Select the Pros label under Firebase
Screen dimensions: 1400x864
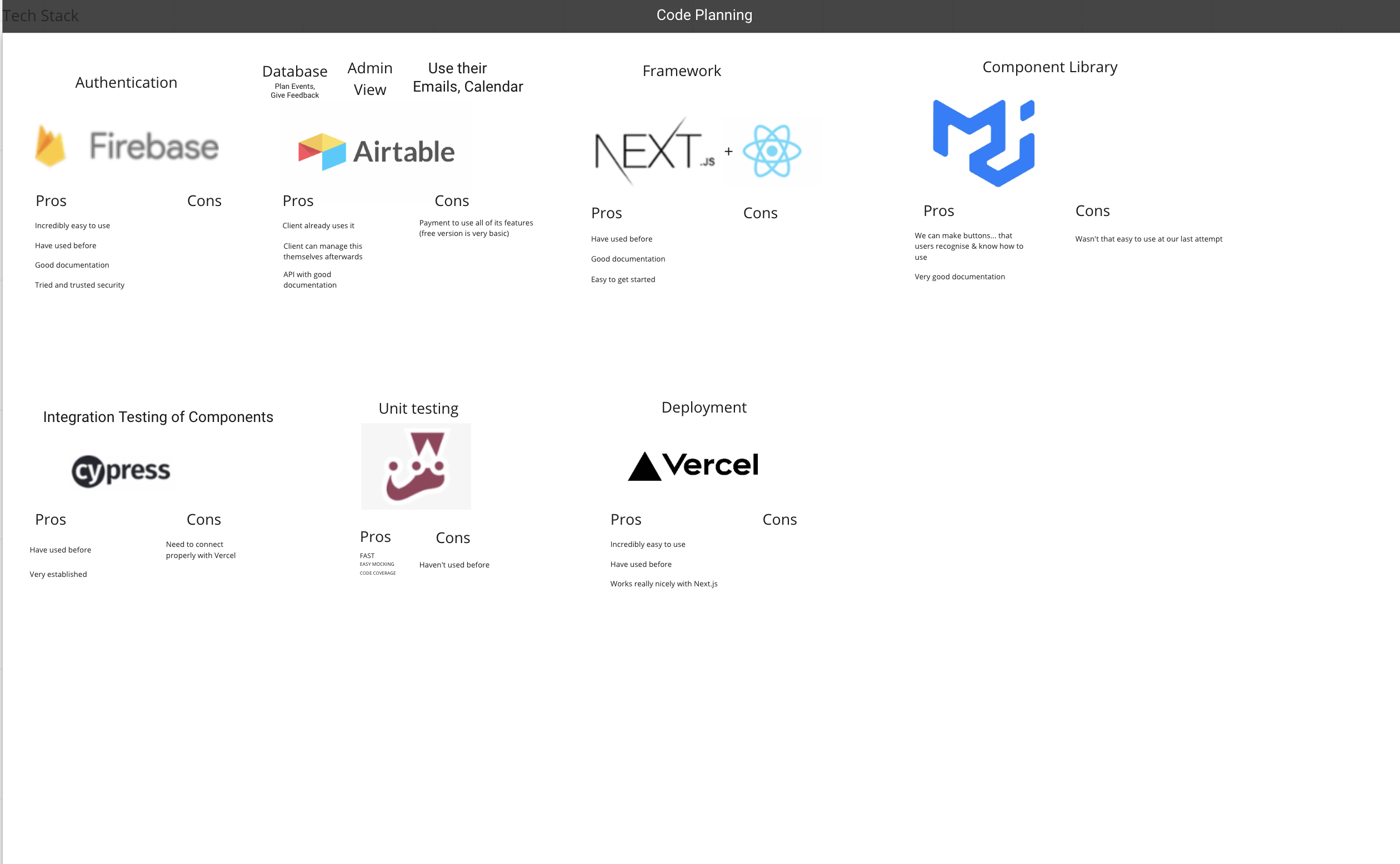coord(51,201)
